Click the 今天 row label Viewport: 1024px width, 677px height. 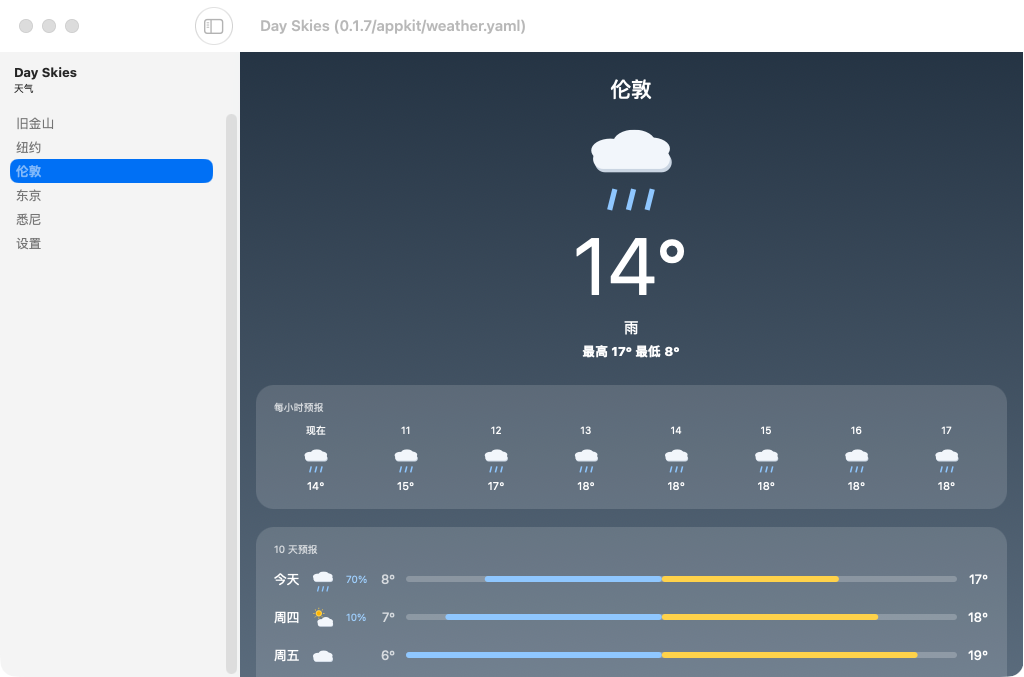coord(286,580)
